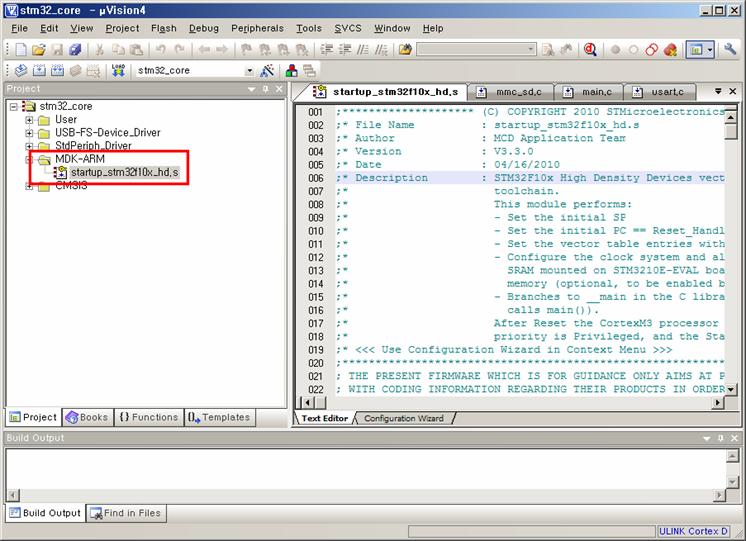Switch to the Find in Files tab

tap(126, 513)
